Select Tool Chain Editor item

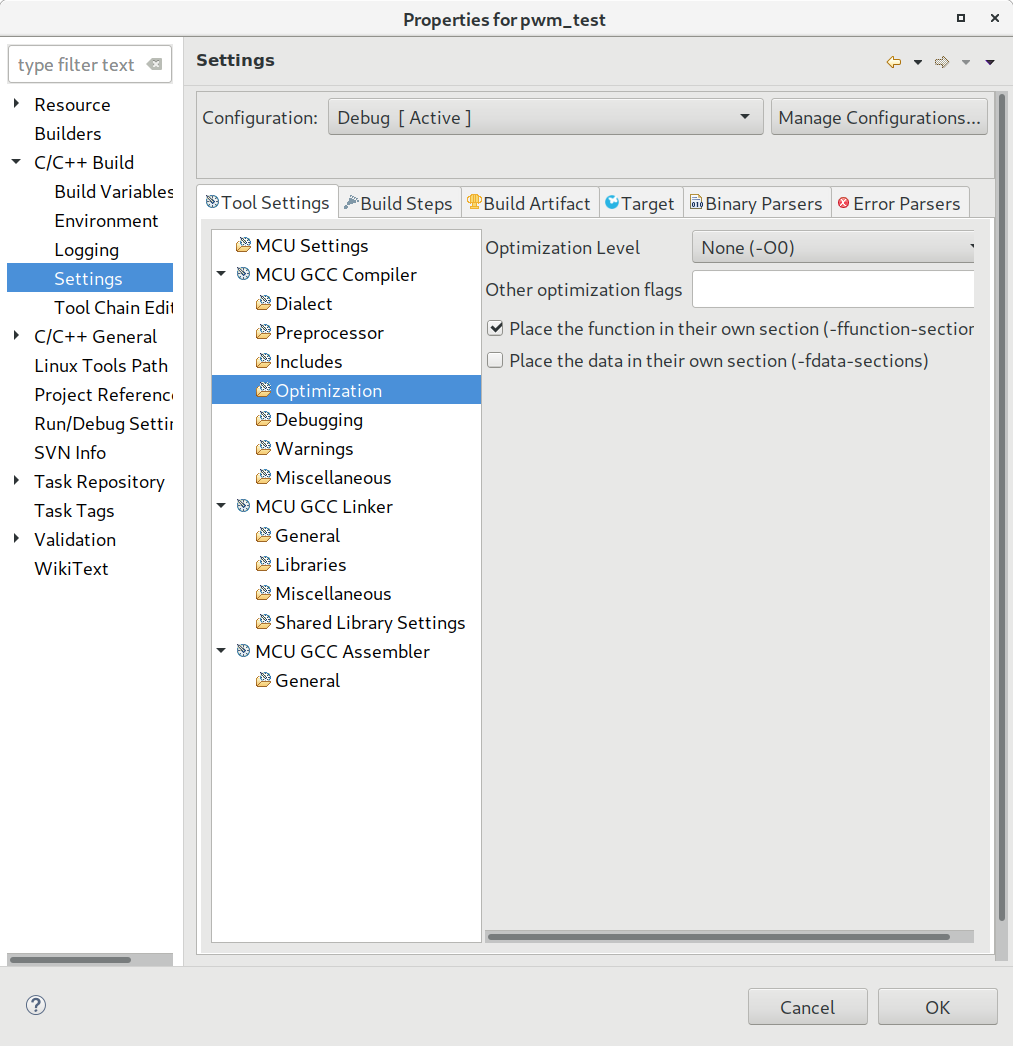(x=114, y=308)
